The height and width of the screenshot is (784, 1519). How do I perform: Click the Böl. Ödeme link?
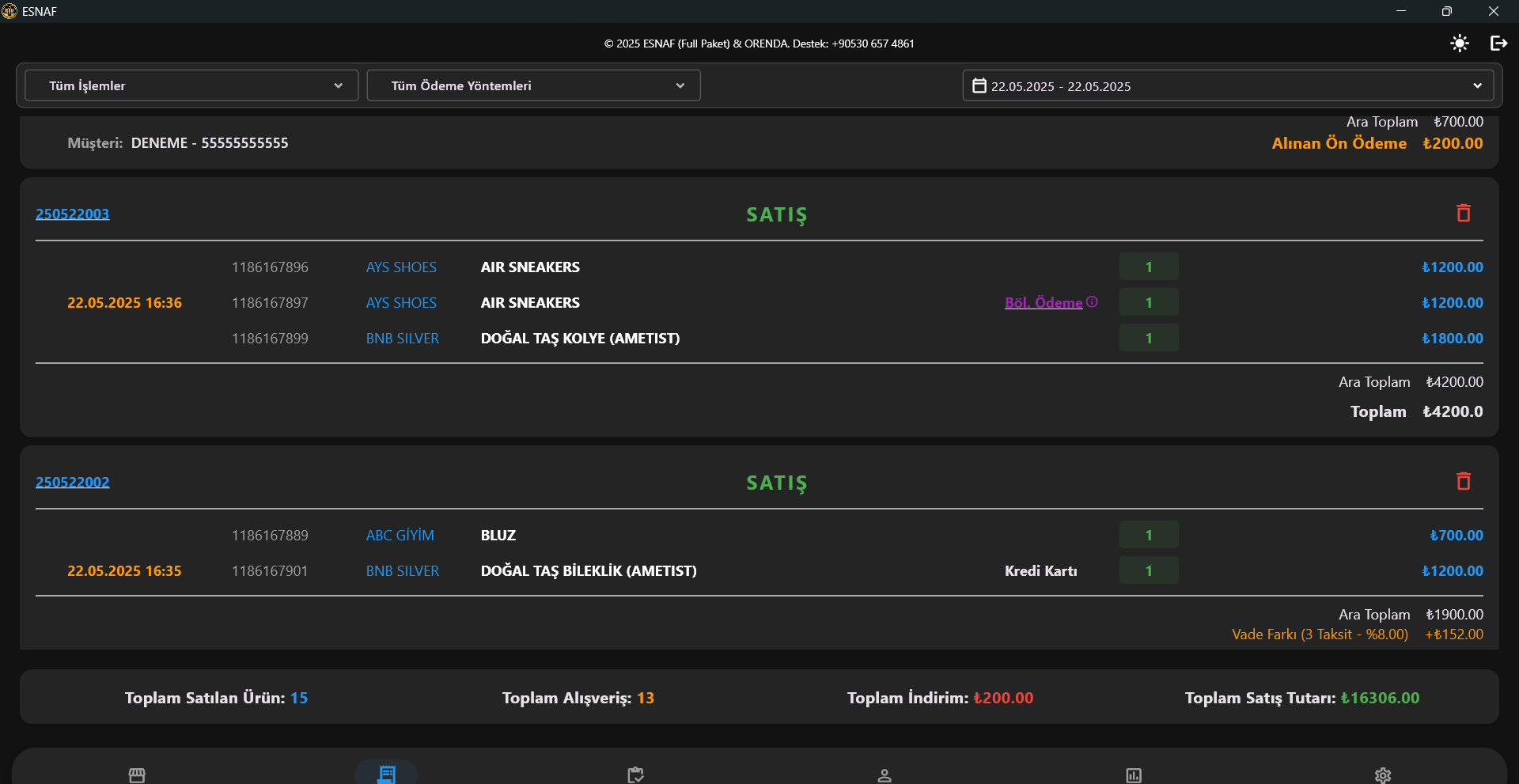pos(1043,303)
